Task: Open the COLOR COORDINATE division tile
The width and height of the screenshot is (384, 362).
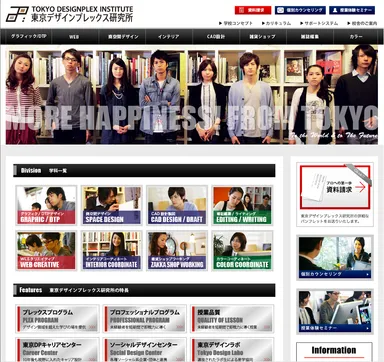Action: pos(242,250)
